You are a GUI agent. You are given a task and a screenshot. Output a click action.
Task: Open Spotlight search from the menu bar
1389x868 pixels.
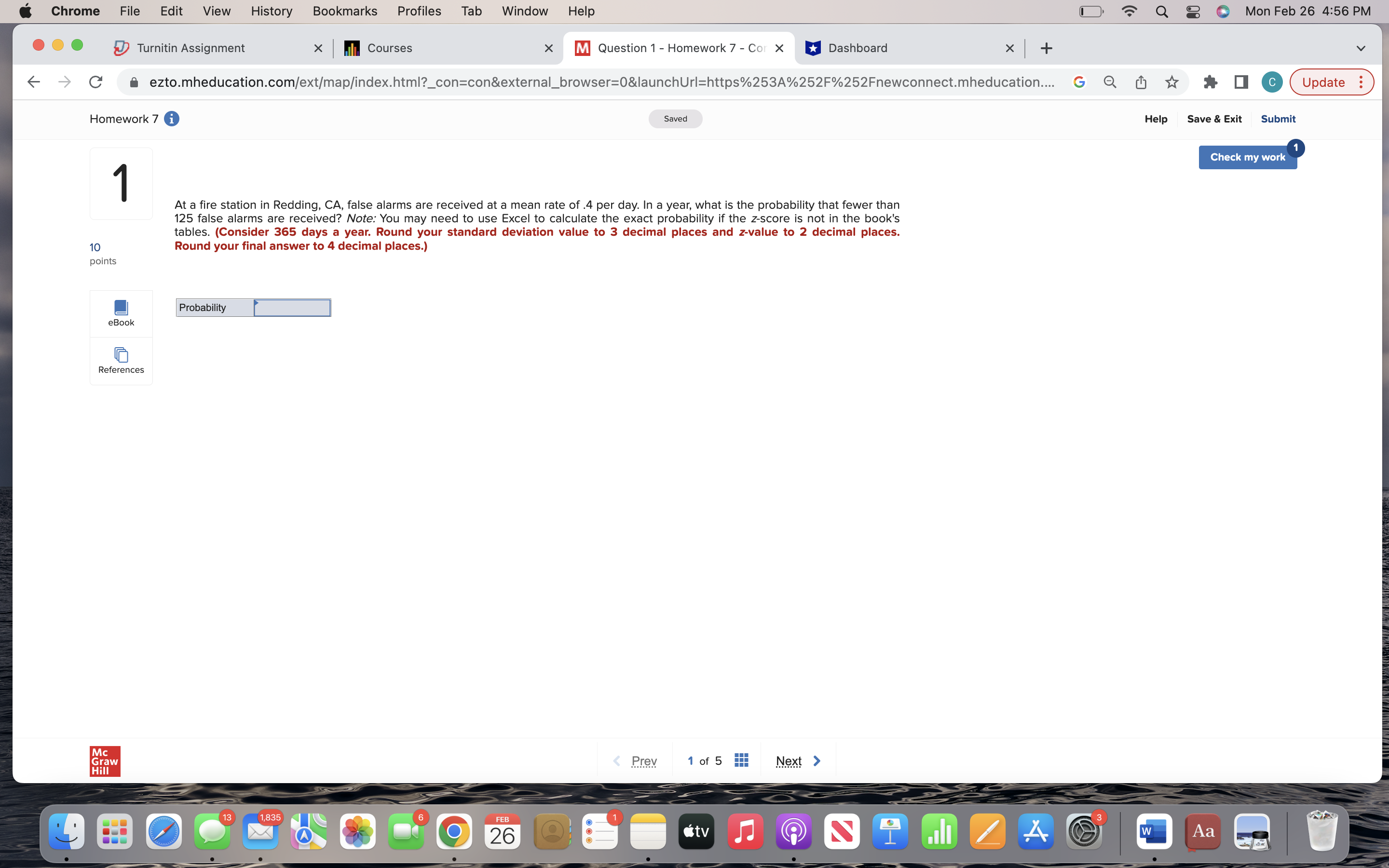coord(1162,11)
